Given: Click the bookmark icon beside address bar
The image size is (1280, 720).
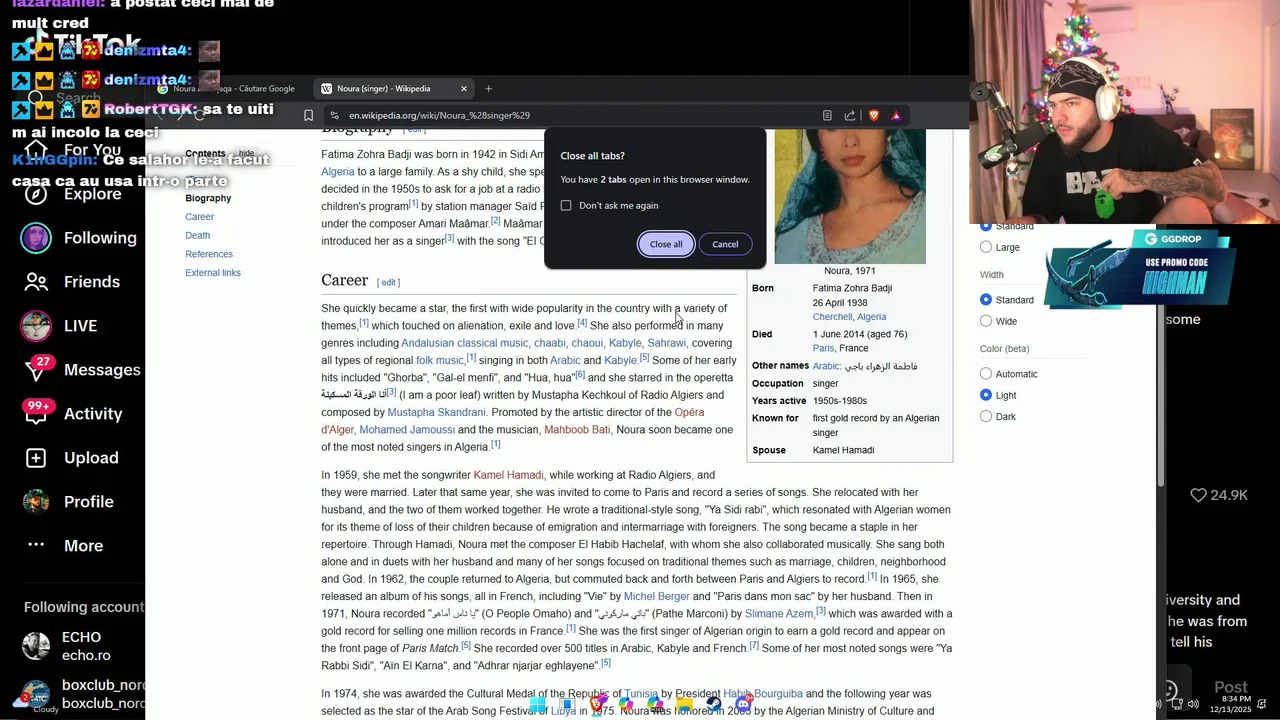Looking at the screenshot, I should pos(308,115).
